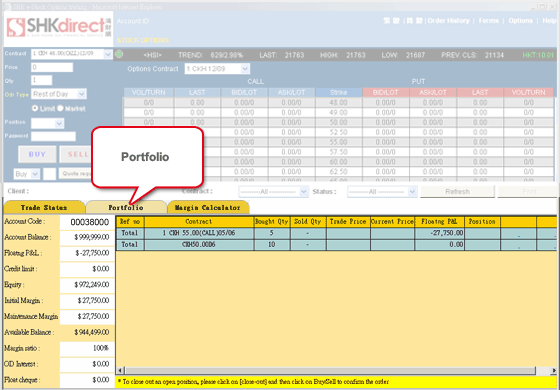Select the Market order radio button
The image size is (560, 390).
[60, 108]
